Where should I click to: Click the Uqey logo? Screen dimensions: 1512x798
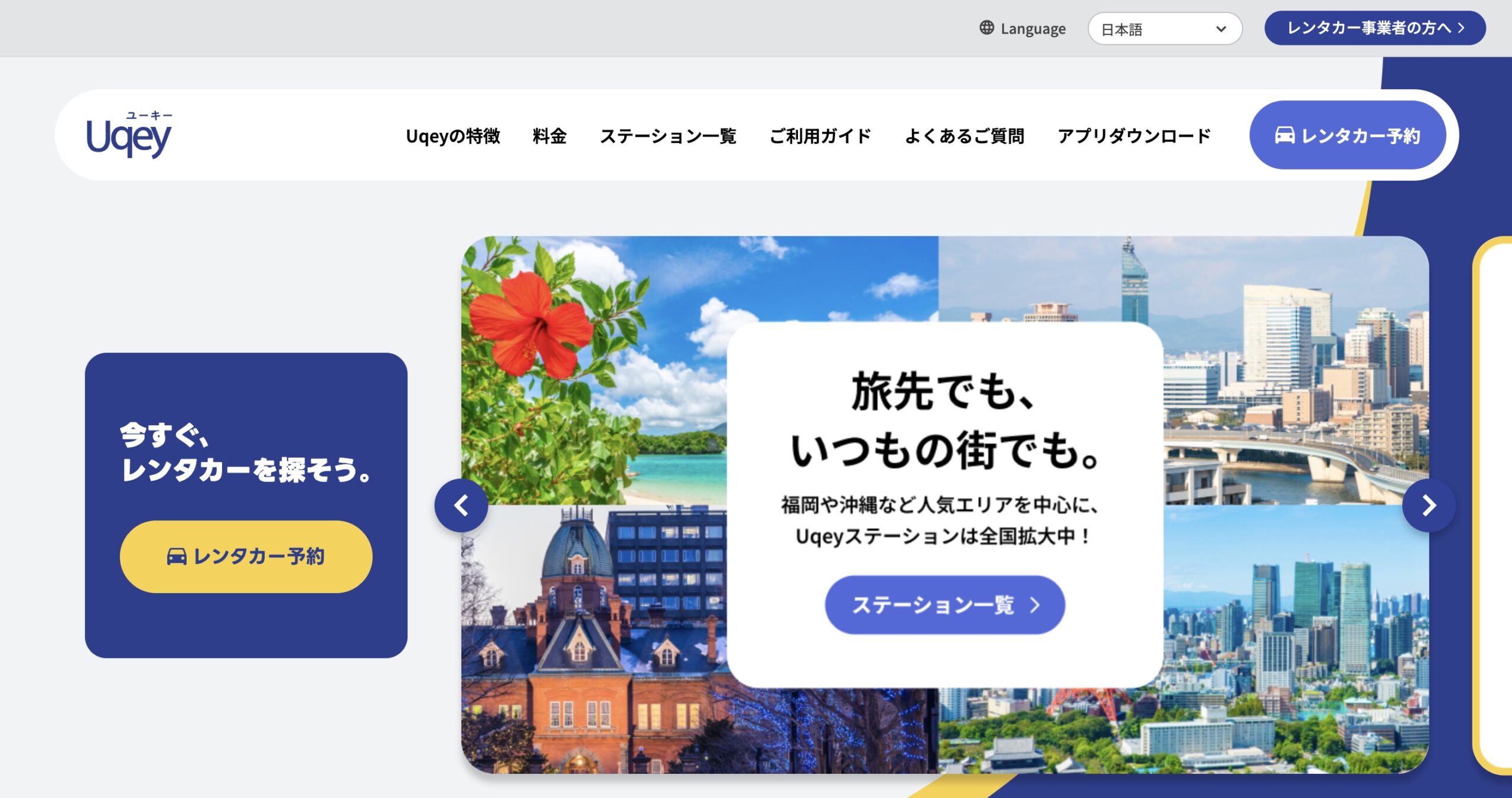click(129, 135)
